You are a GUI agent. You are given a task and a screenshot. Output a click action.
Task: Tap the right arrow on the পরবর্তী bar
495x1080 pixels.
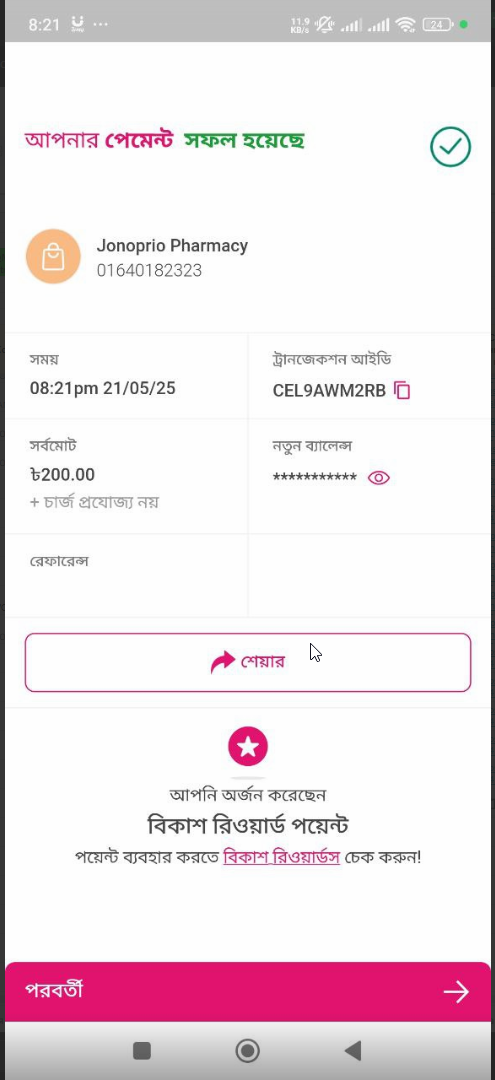point(456,991)
